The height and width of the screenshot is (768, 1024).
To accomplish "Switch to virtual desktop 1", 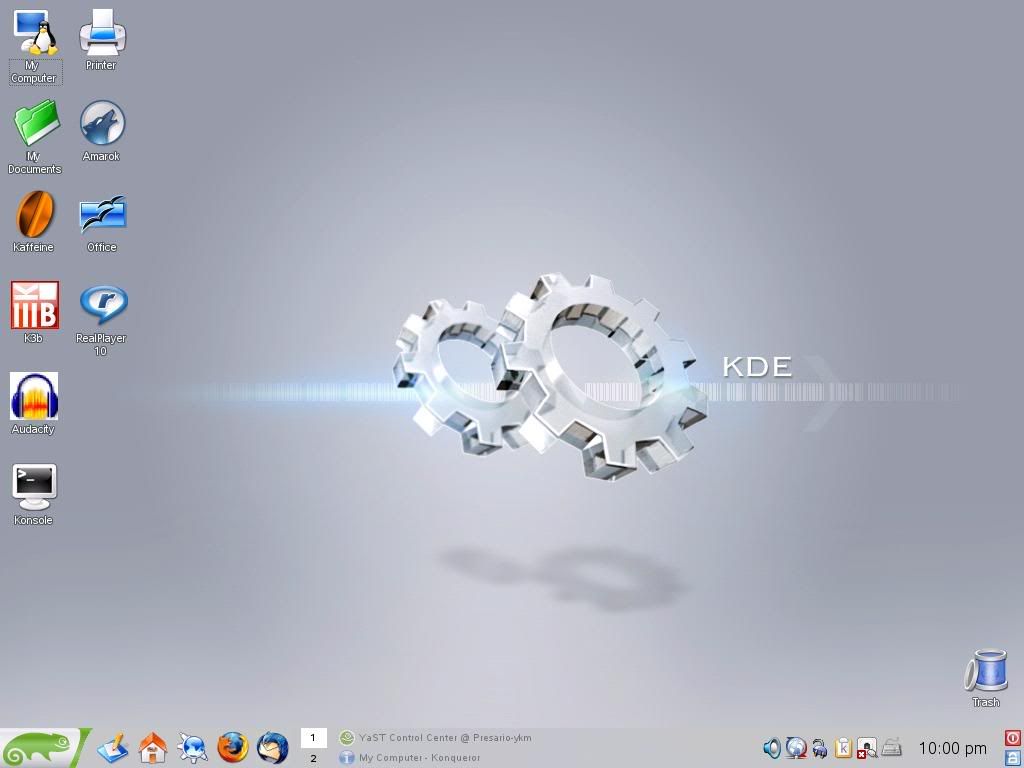I will coord(313,738).
